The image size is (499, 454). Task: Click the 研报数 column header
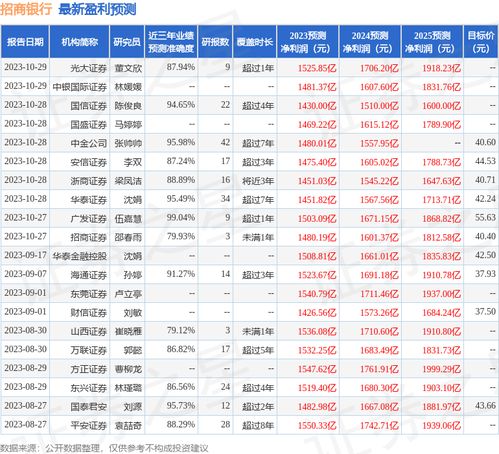(215, 42)
